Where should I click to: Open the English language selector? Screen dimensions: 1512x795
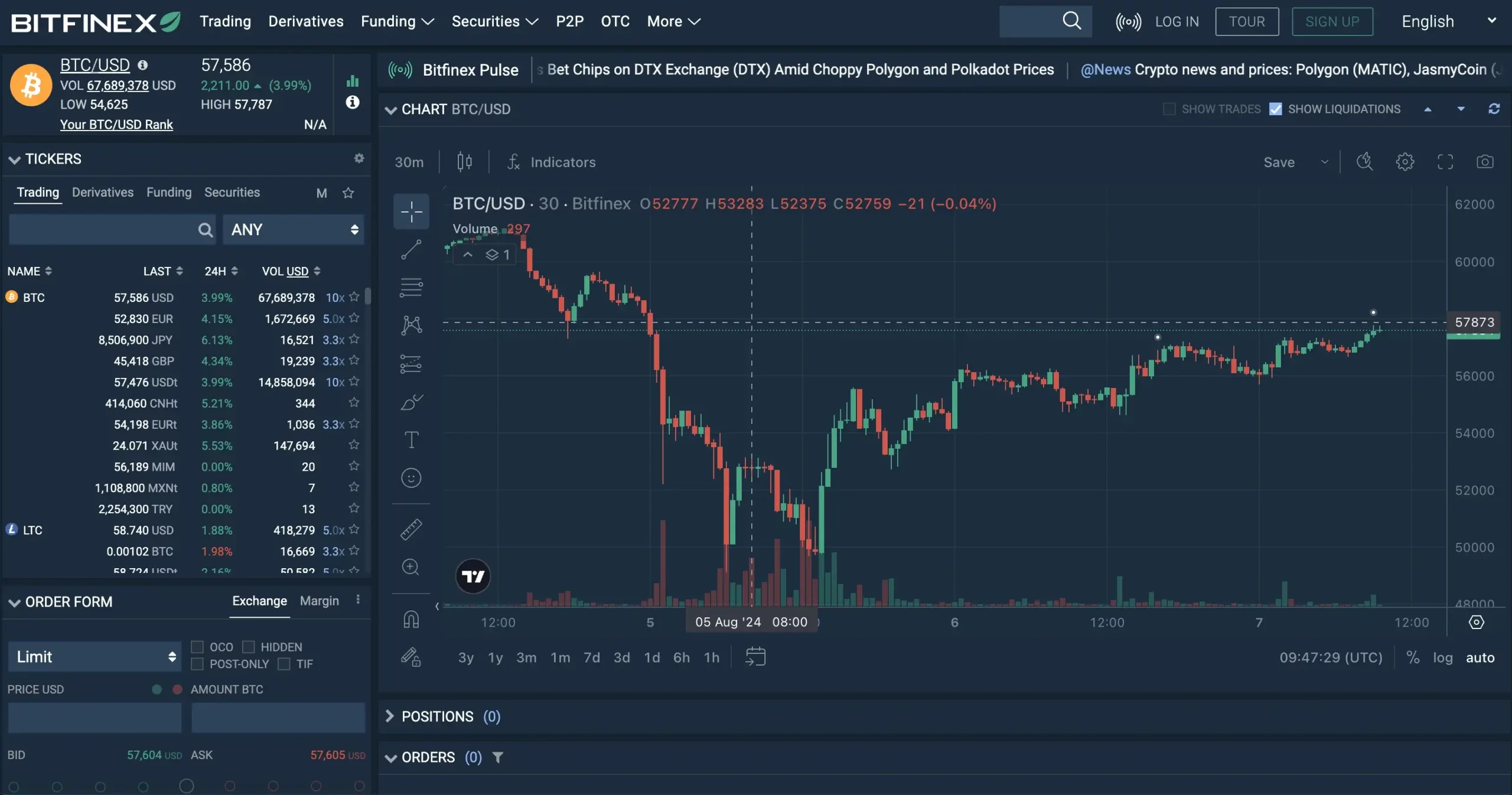point(1448,21)
